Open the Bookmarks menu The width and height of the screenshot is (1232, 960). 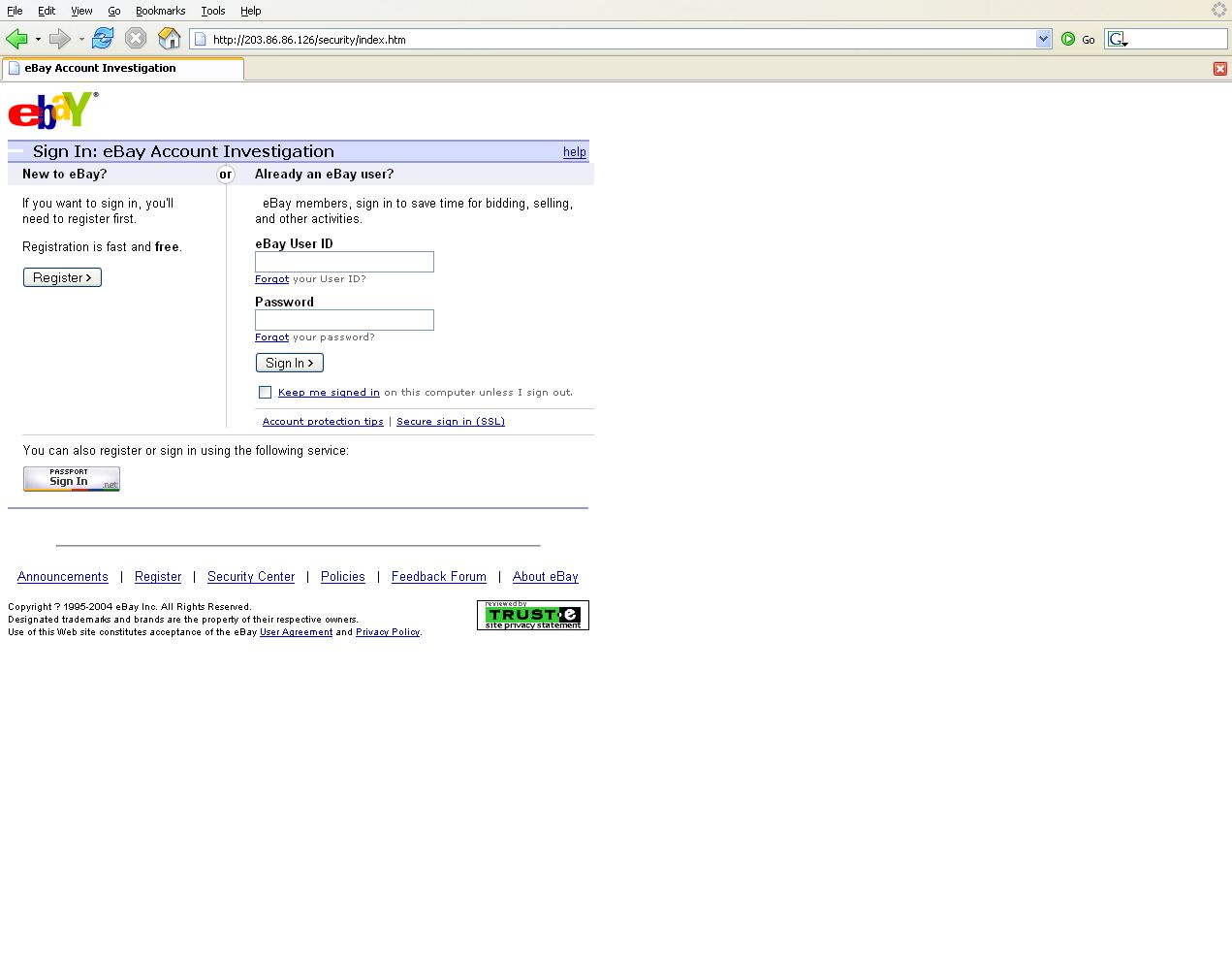click(x=160, y=11)
